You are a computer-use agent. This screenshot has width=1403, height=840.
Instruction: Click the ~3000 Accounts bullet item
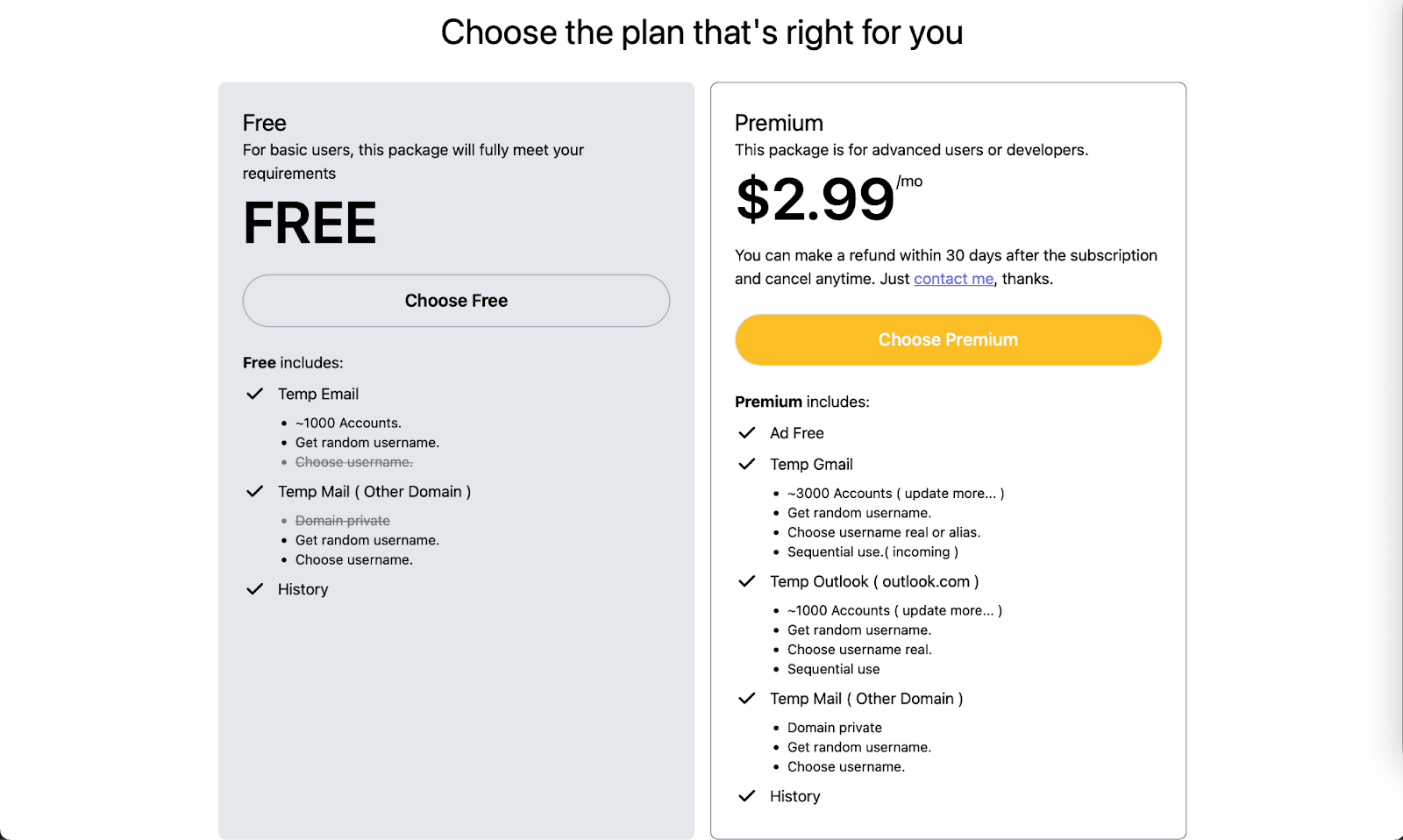895,494
